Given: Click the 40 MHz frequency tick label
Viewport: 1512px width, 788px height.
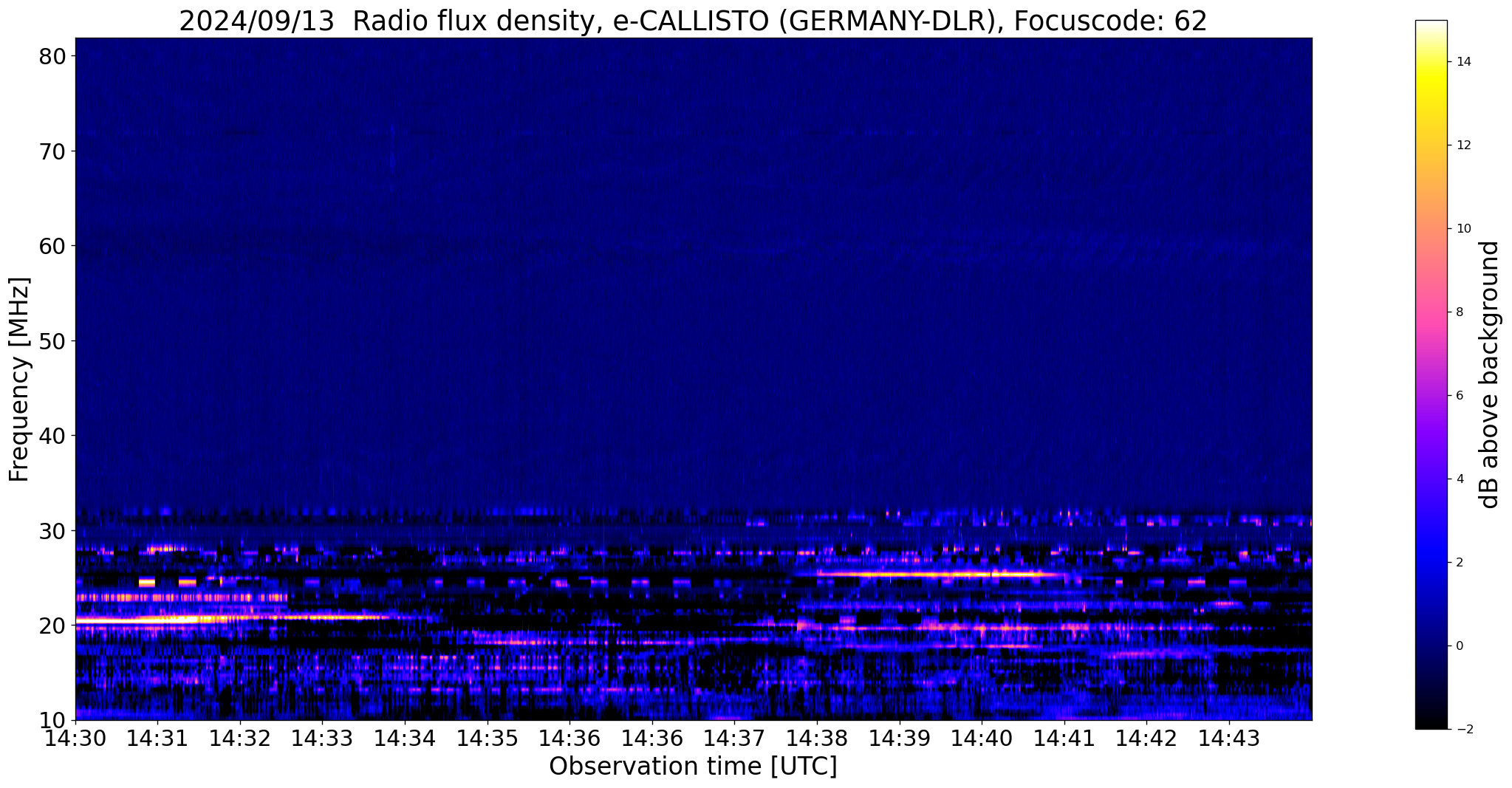Looking at the screenshot, I should pos(54,436).
